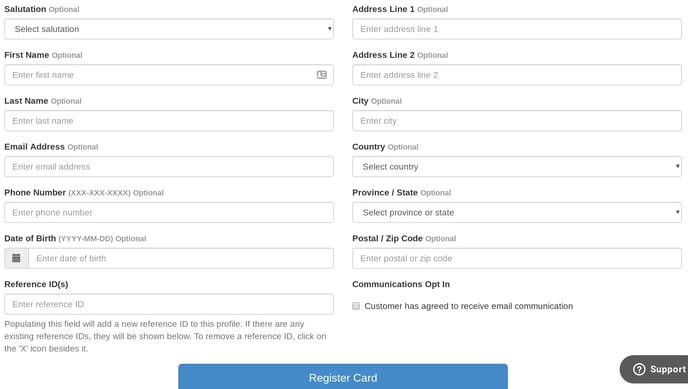Click into the Enter last name field

169,121
